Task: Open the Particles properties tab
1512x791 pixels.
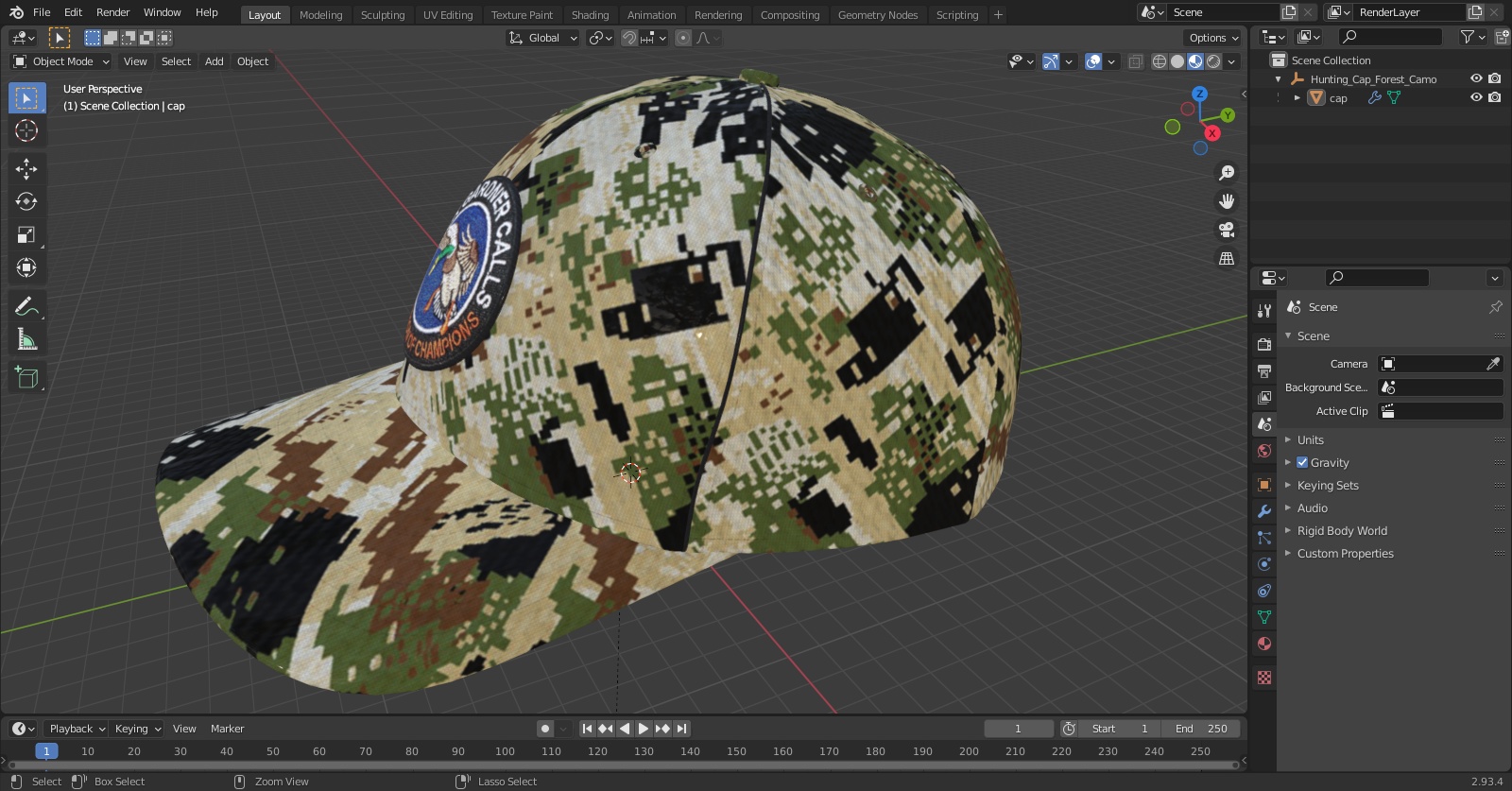Action: (x=1264, y=538)
